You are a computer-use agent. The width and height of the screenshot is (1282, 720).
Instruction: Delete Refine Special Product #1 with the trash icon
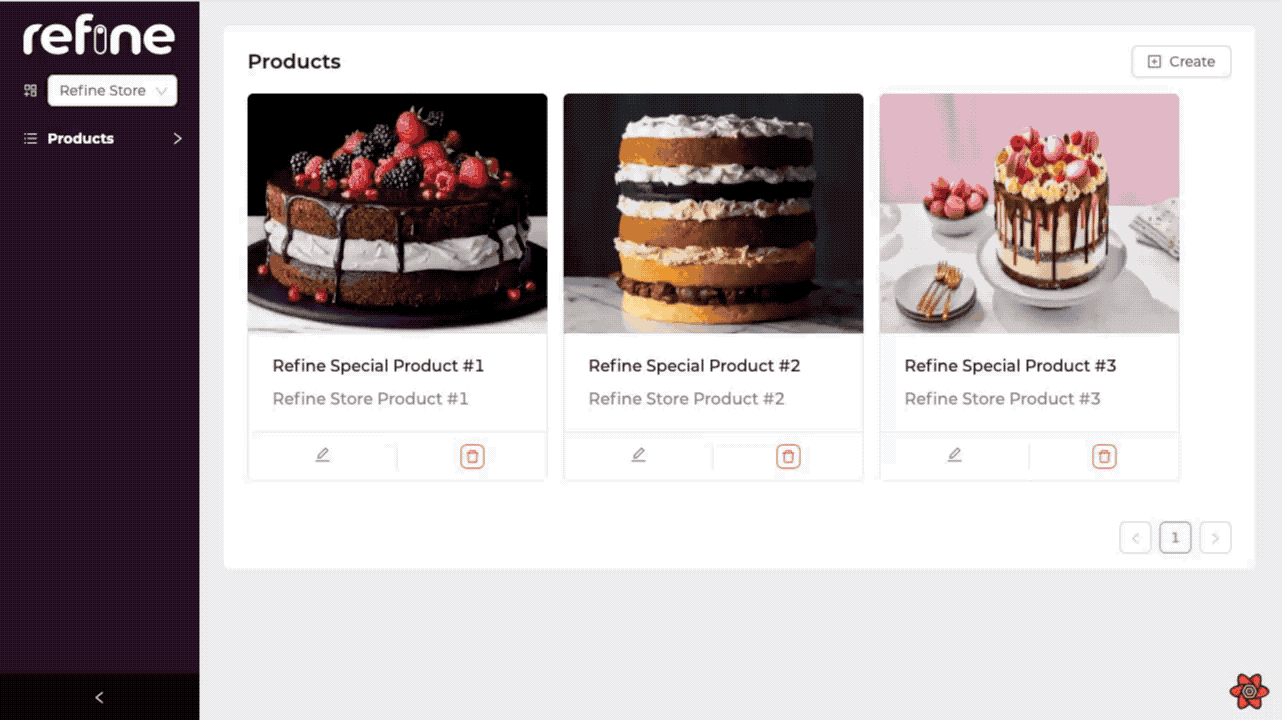472,456
